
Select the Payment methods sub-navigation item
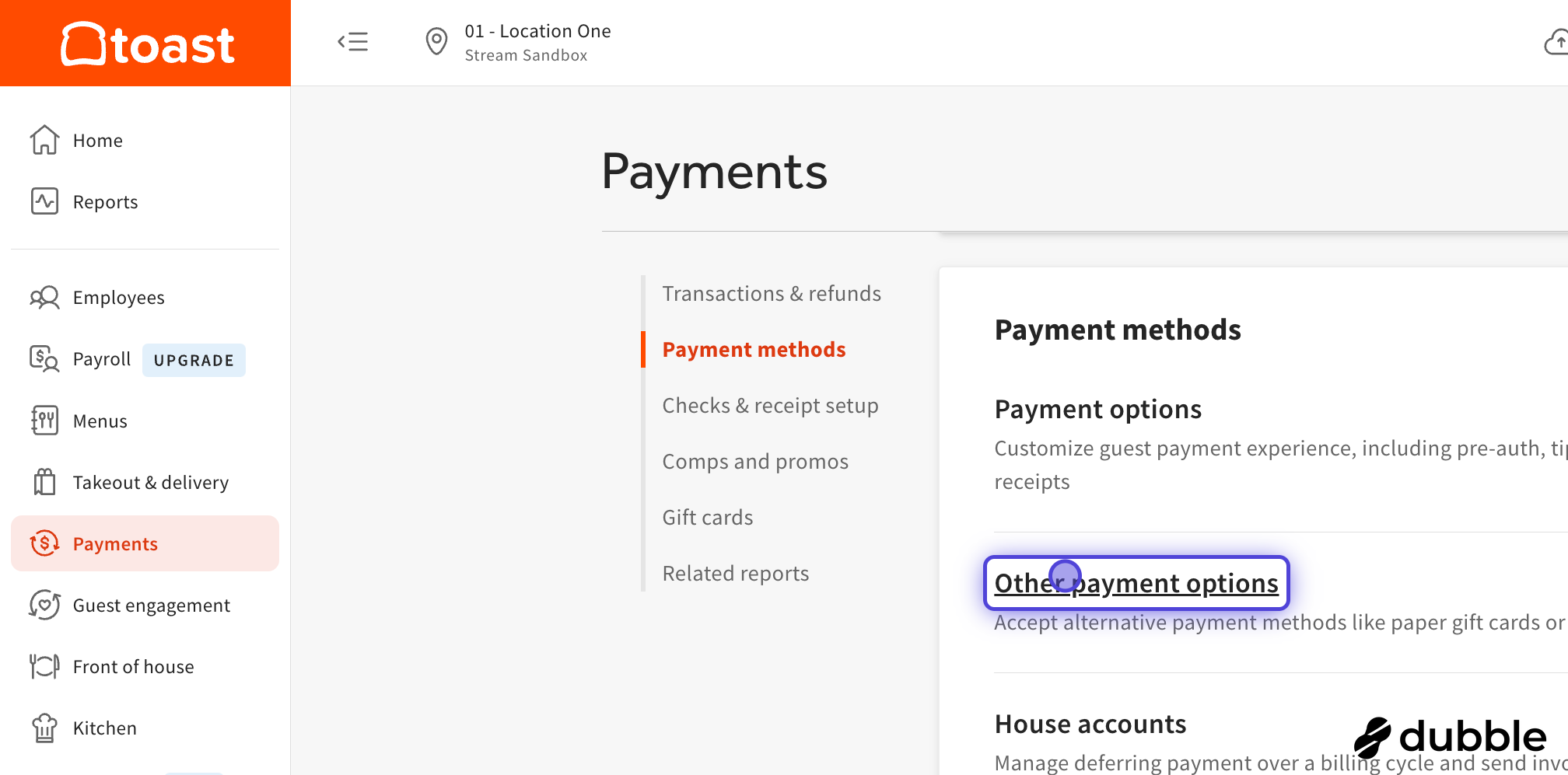point(754,349)
